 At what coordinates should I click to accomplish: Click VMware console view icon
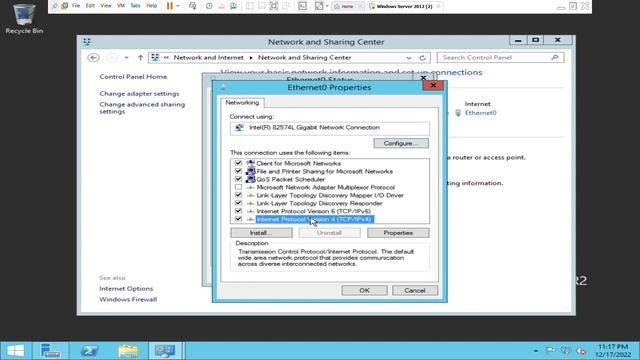(x=302, y=6)
